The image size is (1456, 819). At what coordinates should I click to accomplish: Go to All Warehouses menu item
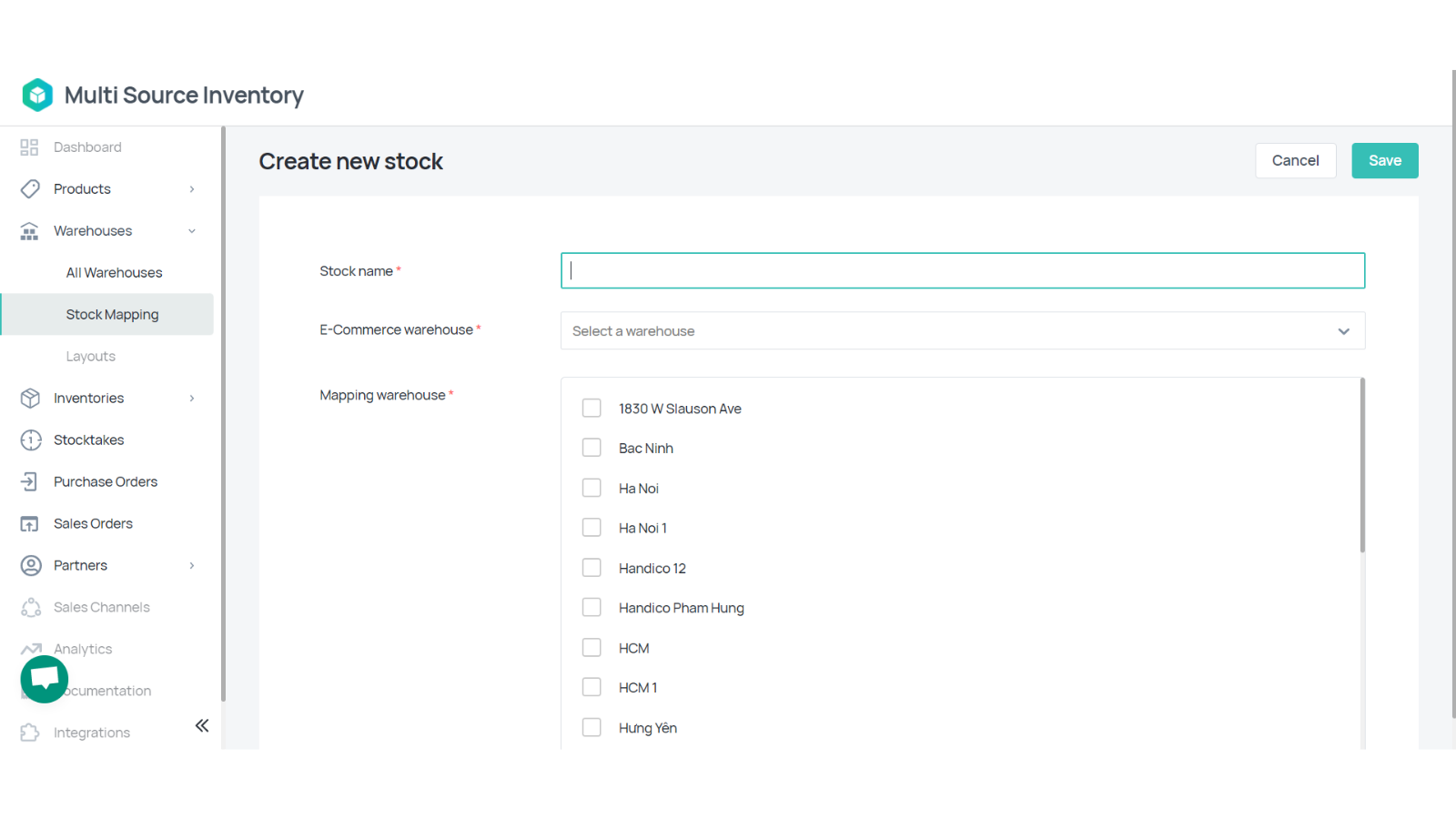(x=114, y=273)
